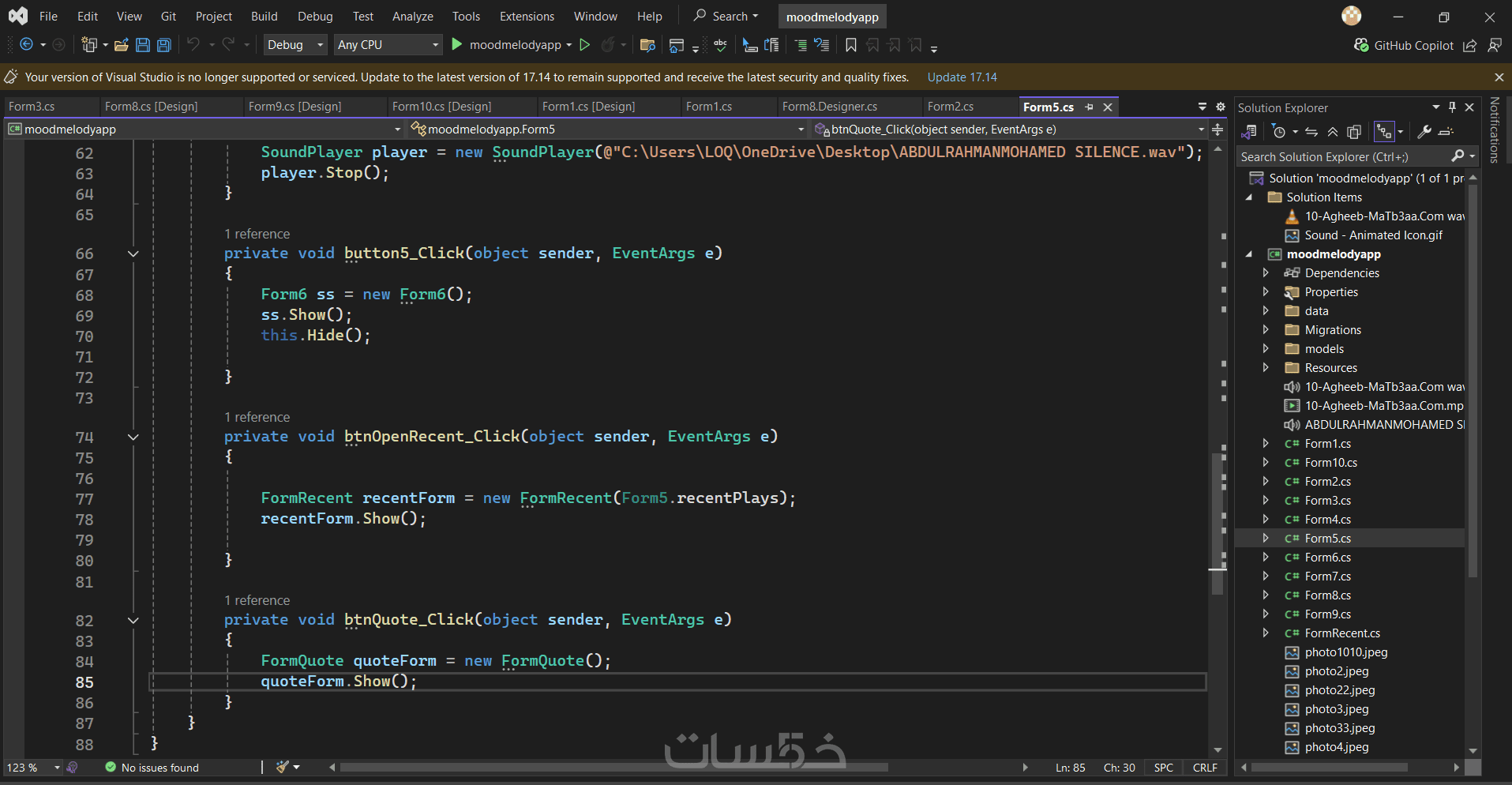This screenshot has width=1512, height=785.
Task: Select FormRecent.cs in Solution Explorer
Action: (1342, 633)
